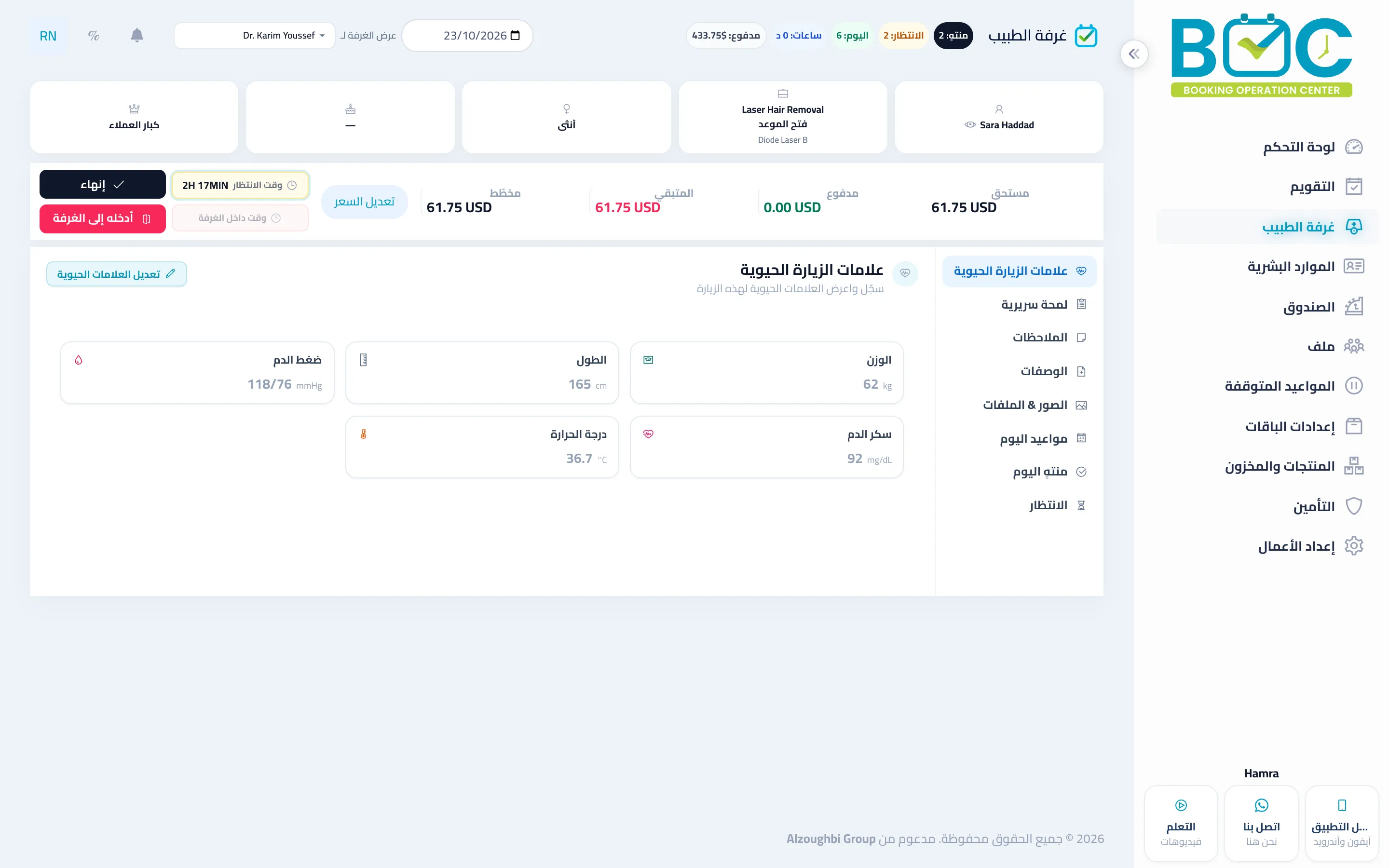
Task: Click the إنهاء finish button
Action: click(x=103, y=184)
